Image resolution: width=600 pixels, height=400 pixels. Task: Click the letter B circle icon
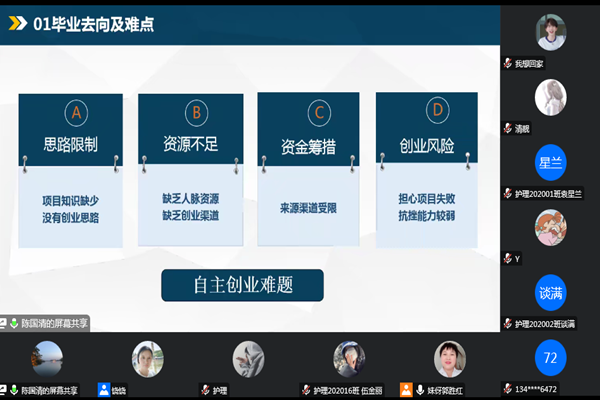point(196,111)
